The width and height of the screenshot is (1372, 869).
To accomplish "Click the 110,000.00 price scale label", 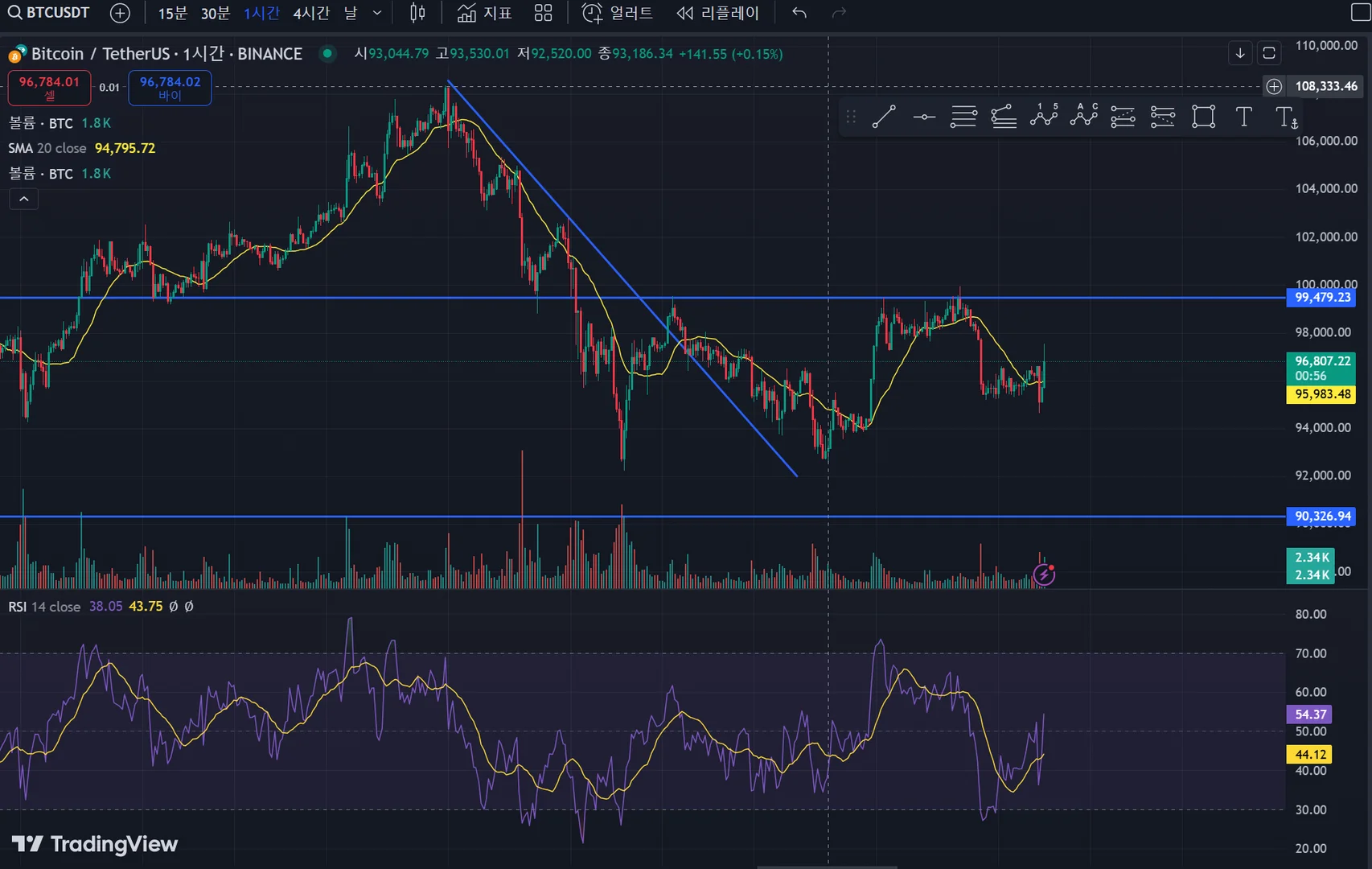I will coord(1326,45).
